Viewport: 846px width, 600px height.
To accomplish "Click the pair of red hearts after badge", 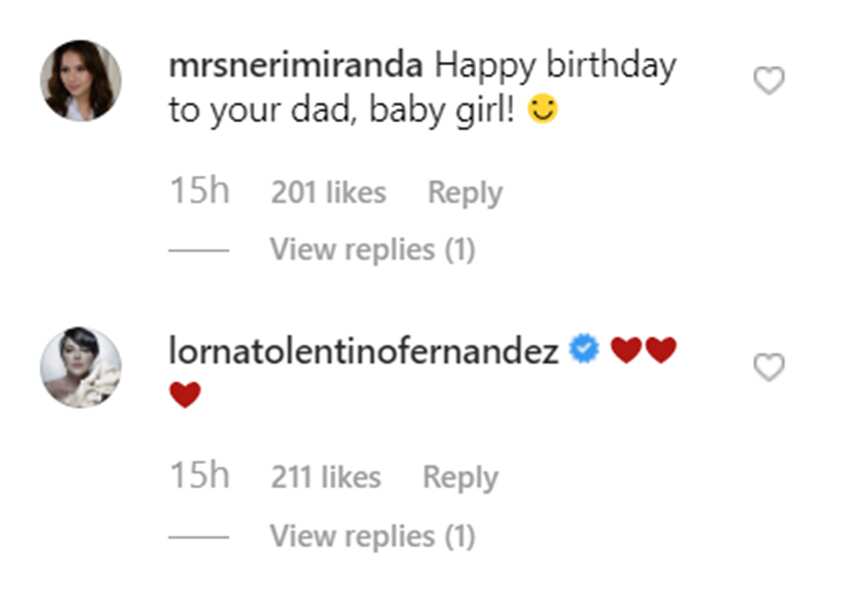I will (643, 350).
